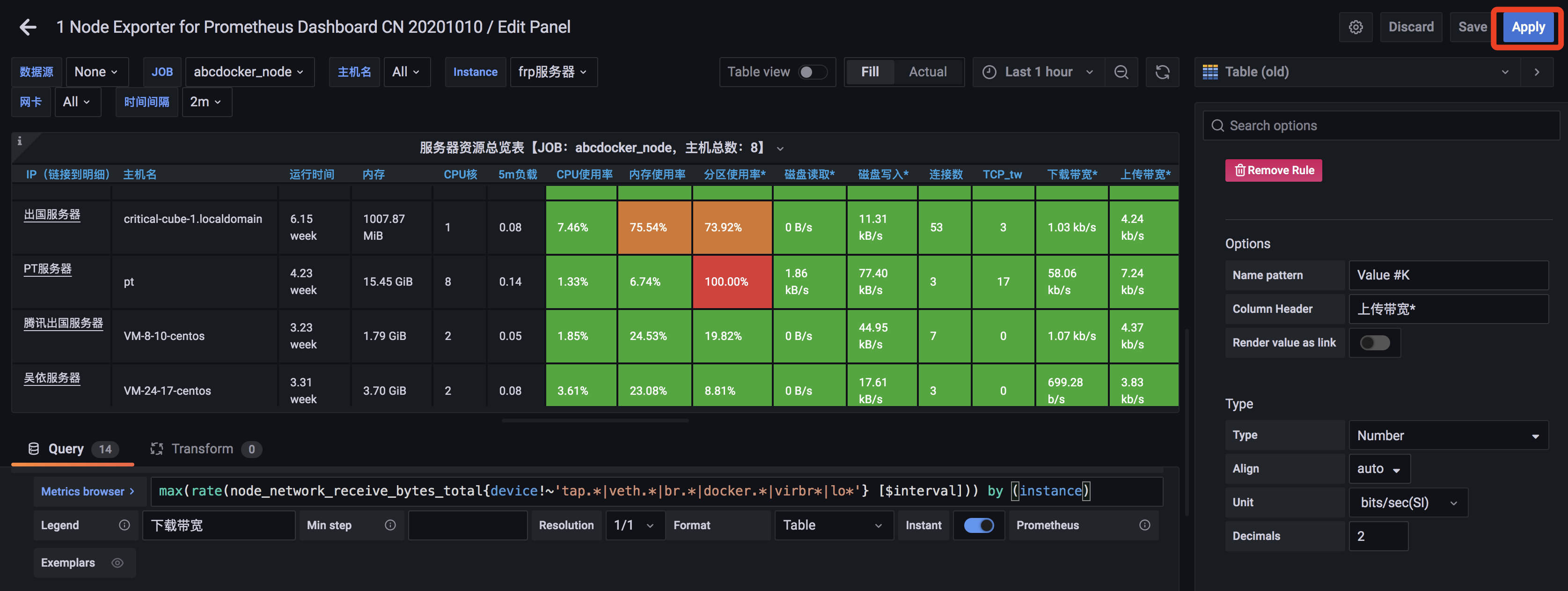1568x591 pixels.
Task: Click the orange 75.54% memory usage cell
Action: click(654, 227)
